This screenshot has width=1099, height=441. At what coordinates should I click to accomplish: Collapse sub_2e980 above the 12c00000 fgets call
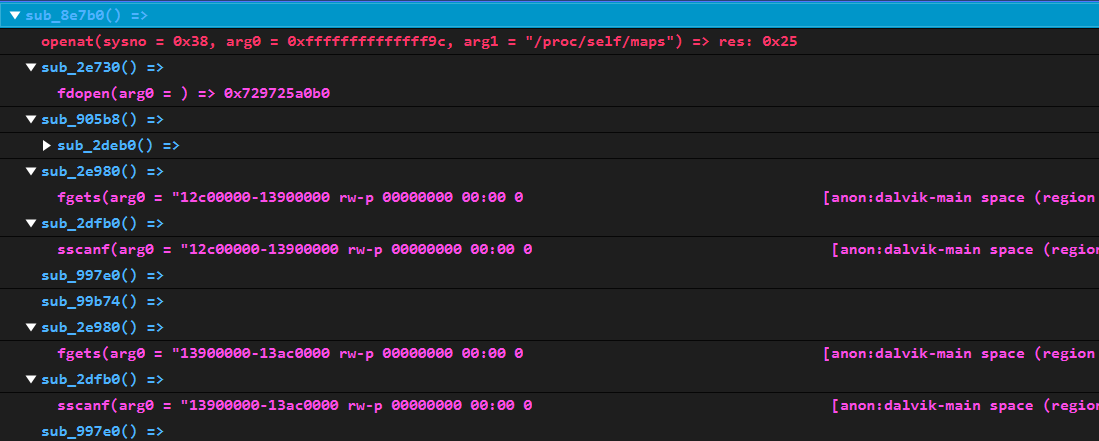[31, 171]
